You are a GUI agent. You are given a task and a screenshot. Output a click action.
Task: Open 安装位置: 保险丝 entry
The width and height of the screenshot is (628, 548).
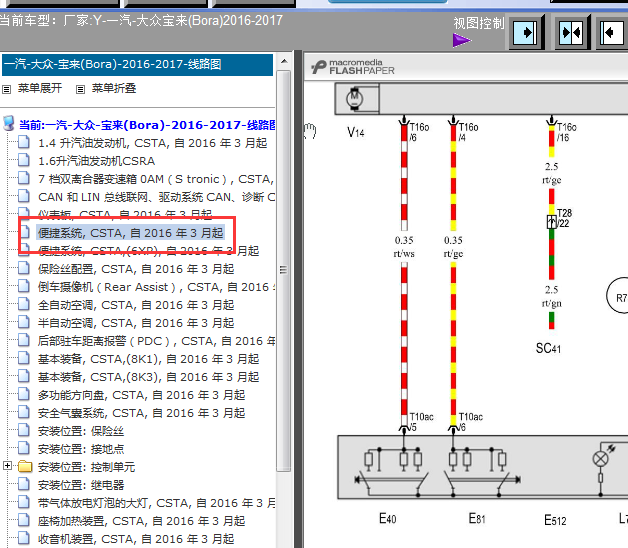(81, 431)
